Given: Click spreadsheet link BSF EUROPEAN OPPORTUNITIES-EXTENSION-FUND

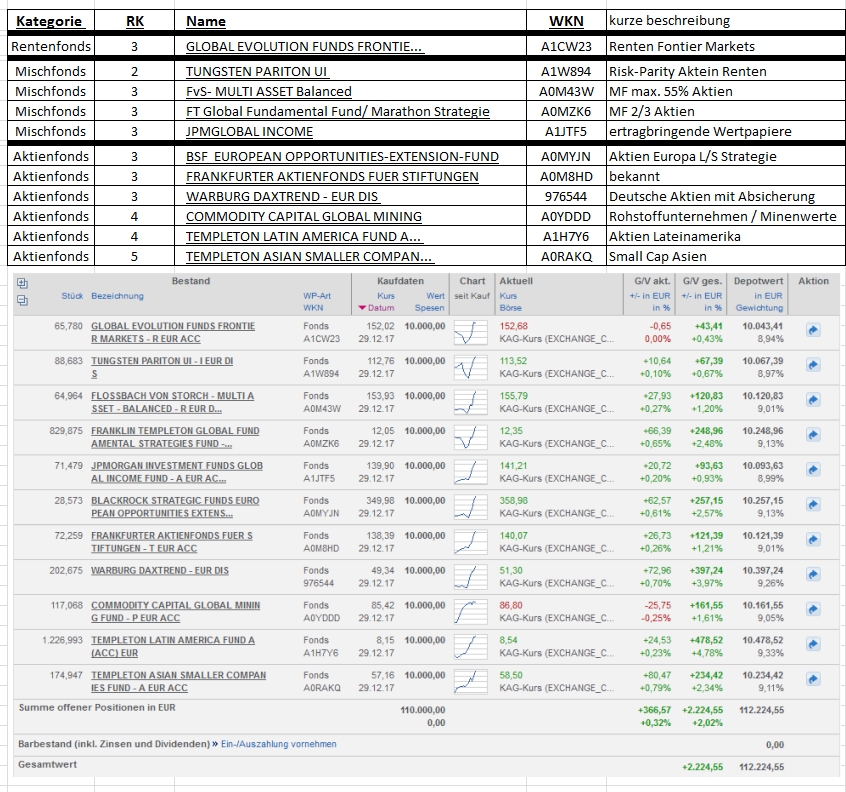Looking at the screenshot, I should point(342,156).
